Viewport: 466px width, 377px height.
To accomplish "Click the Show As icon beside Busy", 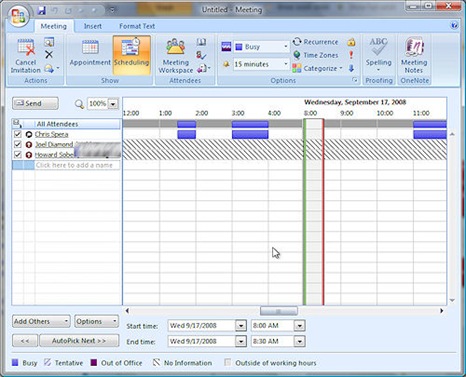I will [x=226, y=47].
